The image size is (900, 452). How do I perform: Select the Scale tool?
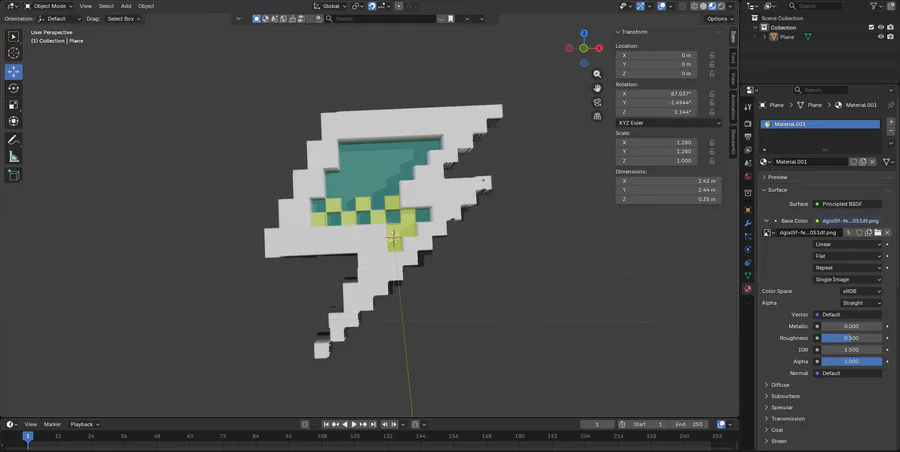point(14,105)
